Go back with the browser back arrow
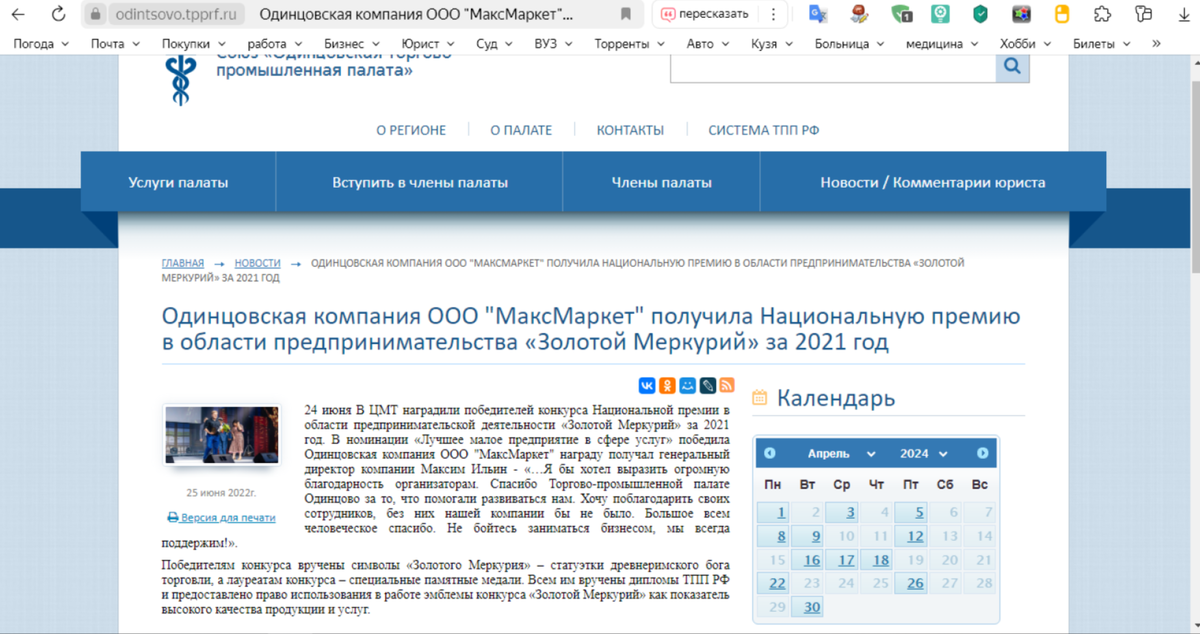This screenshot has height=634, width=1200. pos(18,15)
